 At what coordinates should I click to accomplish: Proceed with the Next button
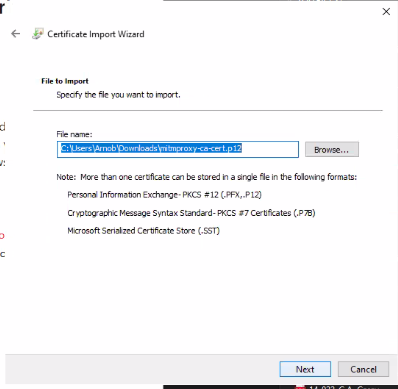305,369
